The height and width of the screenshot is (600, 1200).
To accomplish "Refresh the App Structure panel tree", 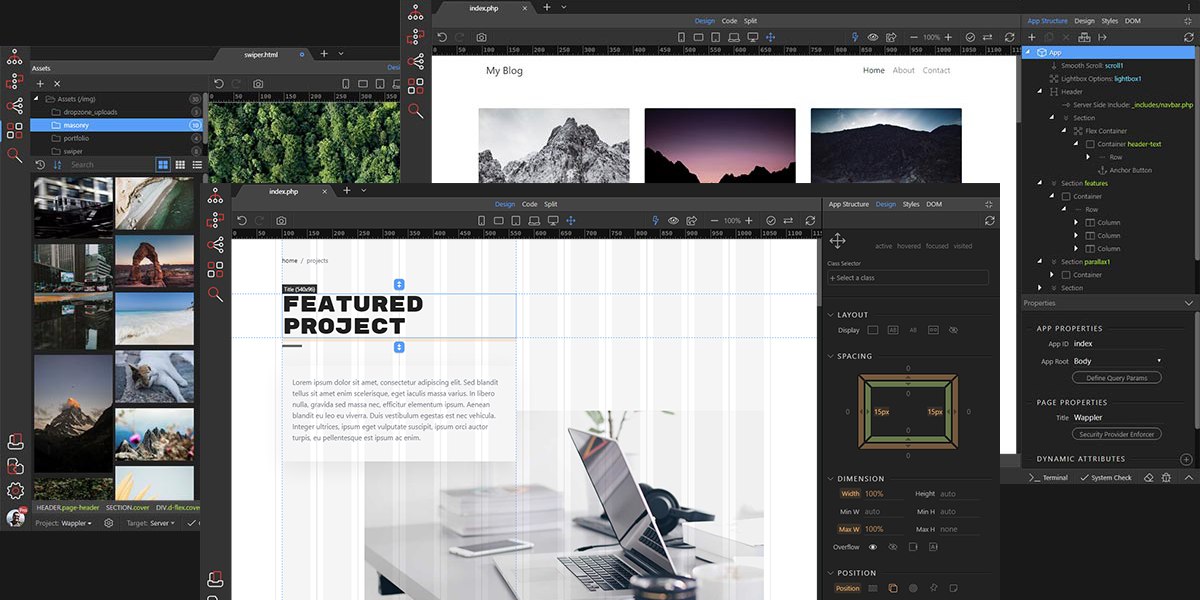I will click(x=1190, y=37).
